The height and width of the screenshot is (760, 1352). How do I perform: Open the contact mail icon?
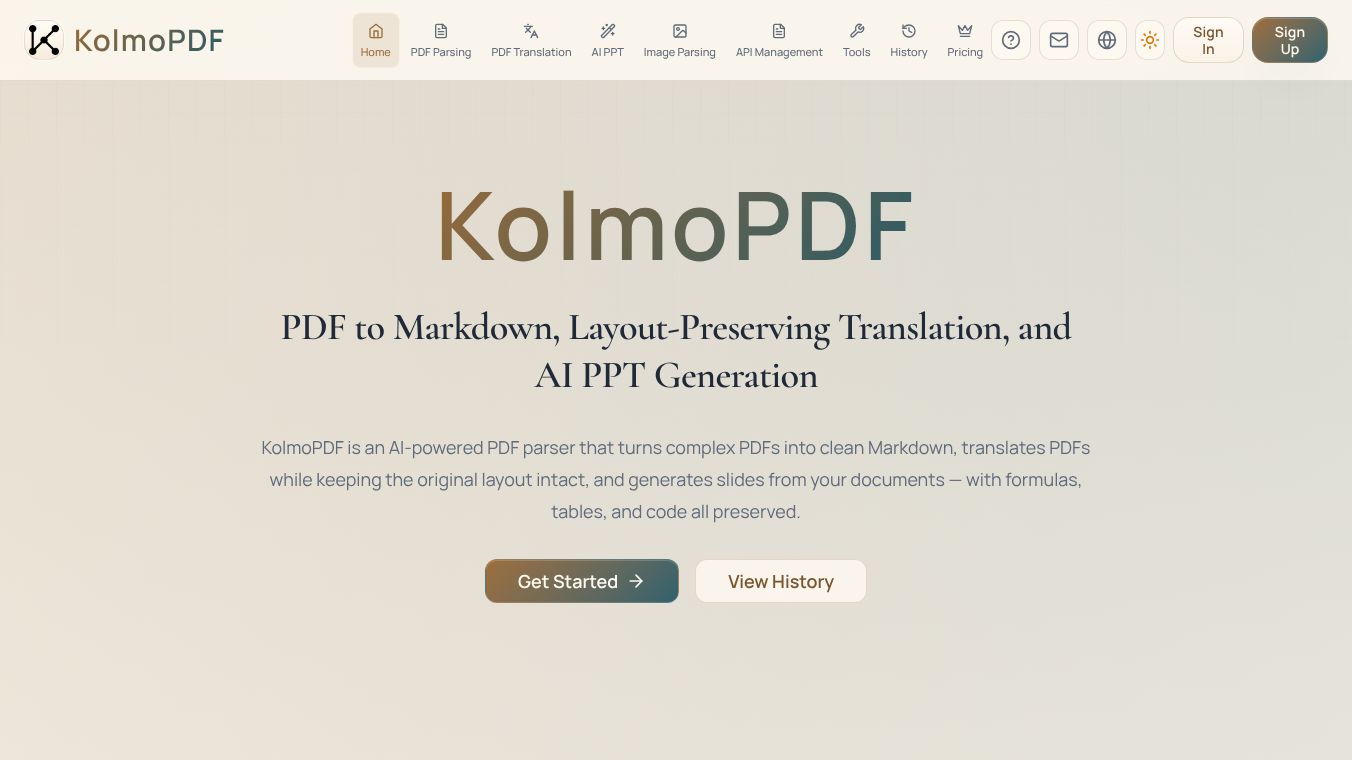[x=1059, y=40]
